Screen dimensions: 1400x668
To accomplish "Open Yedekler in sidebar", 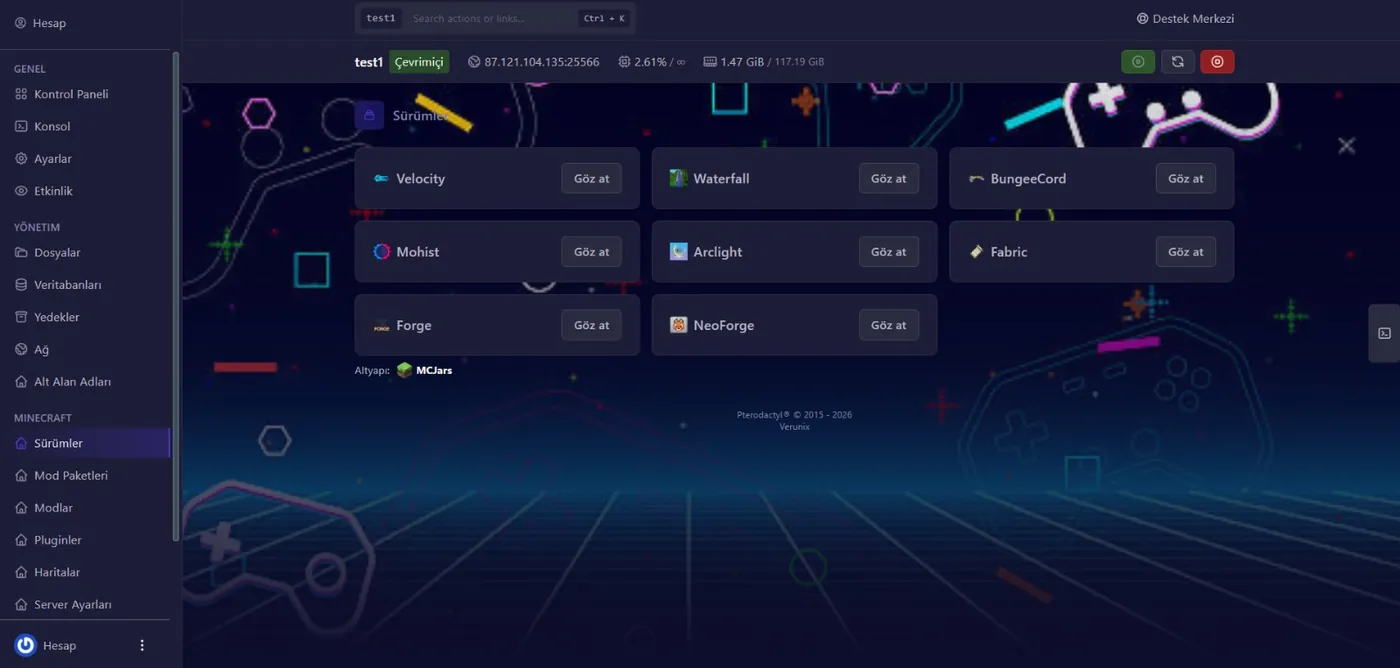I will 85,317.
